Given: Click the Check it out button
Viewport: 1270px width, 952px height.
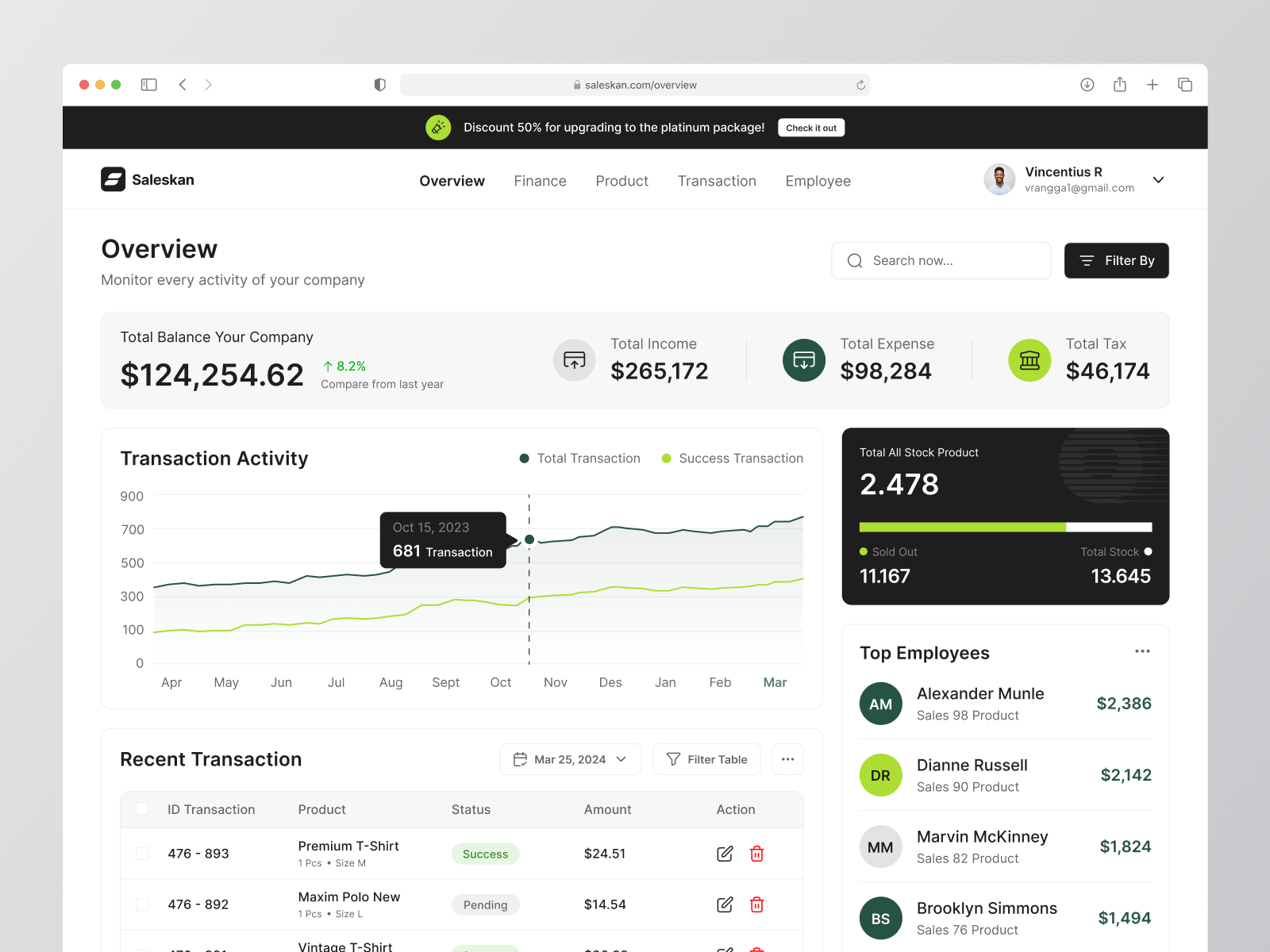Looking at the screenshot, I should 810,128.
